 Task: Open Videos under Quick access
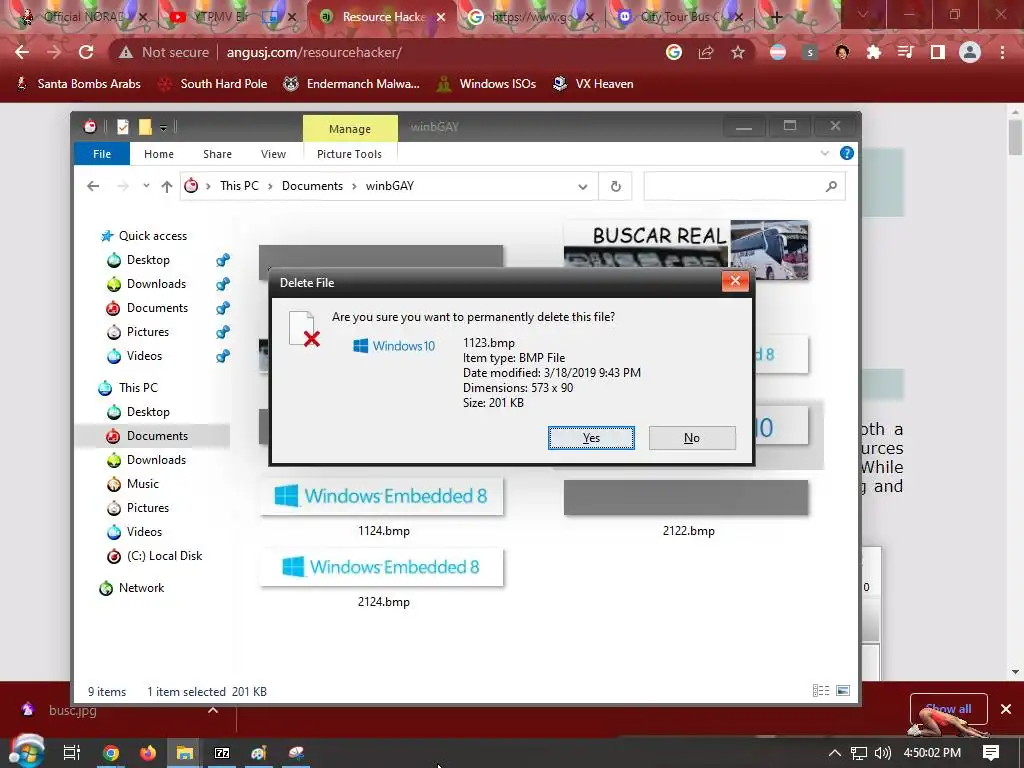click(144, 356)
